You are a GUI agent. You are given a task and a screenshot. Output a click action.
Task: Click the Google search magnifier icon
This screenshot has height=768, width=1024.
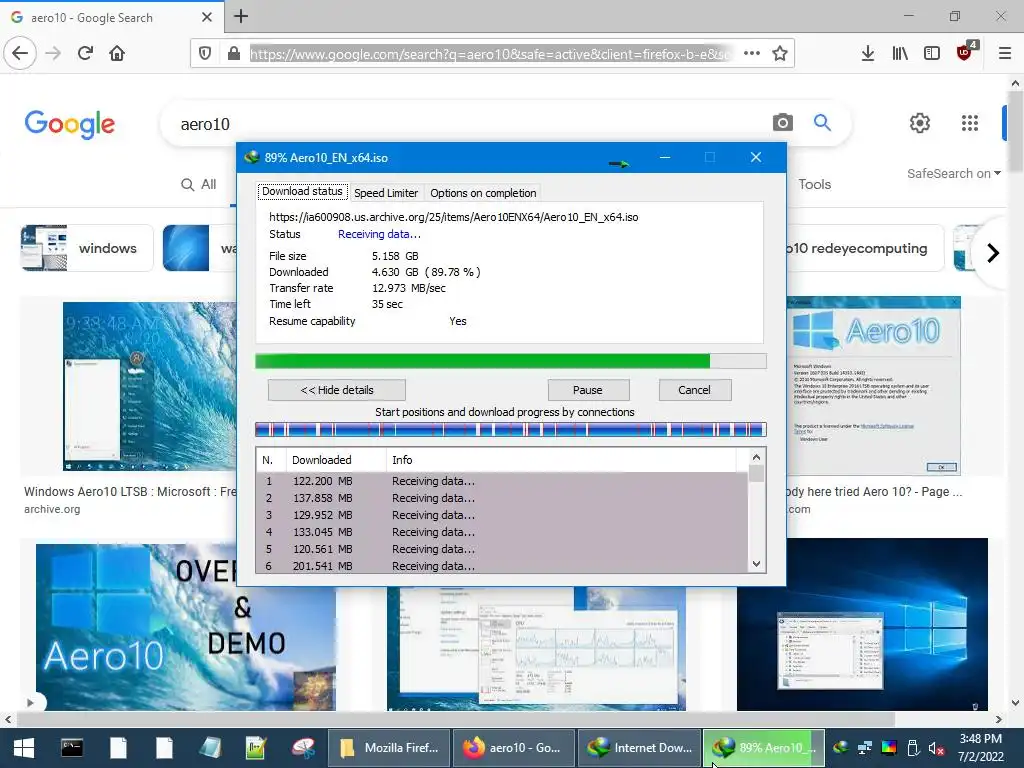[822, 122]
